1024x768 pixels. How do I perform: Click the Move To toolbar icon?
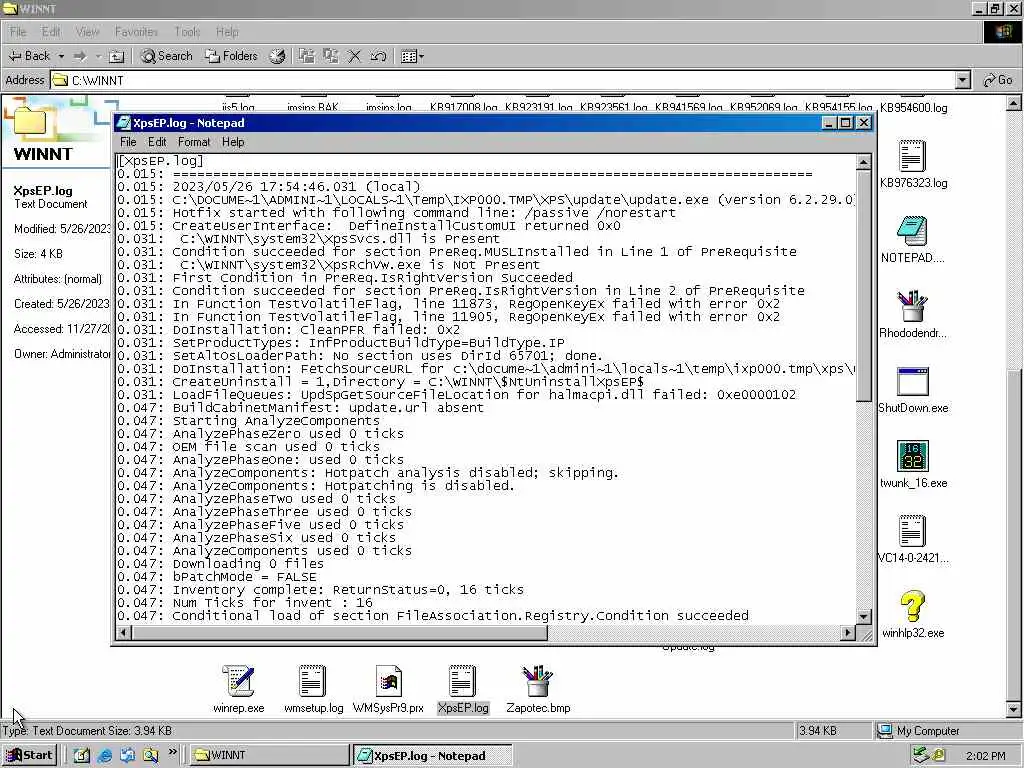306,56
